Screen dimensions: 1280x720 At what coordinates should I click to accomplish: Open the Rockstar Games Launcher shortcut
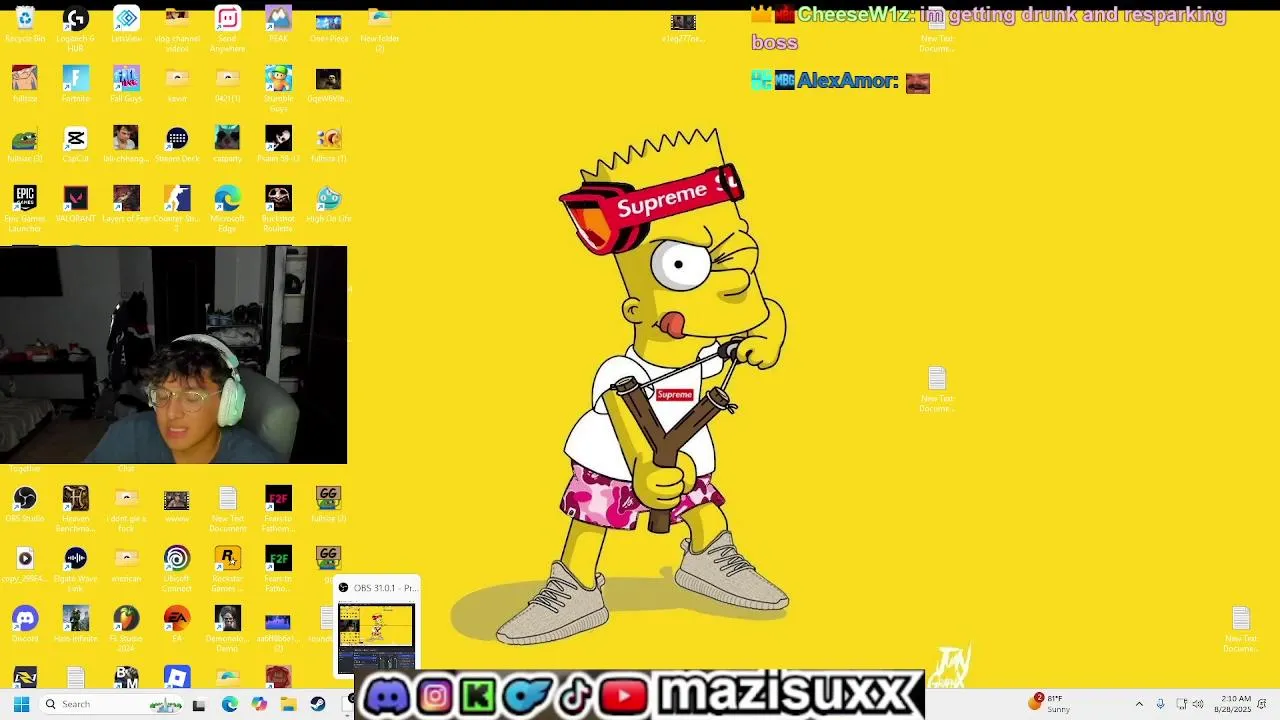click(x=227, y=568)
